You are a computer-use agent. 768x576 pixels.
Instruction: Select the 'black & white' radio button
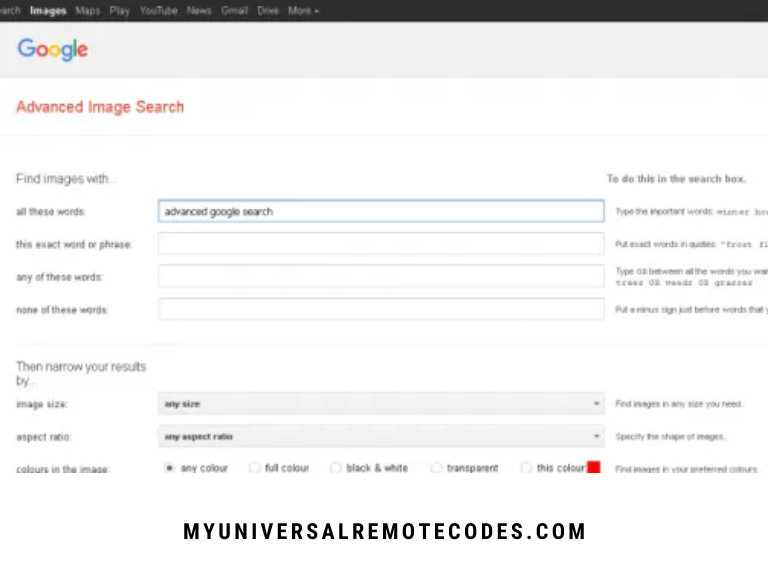[x=335, y=468]
